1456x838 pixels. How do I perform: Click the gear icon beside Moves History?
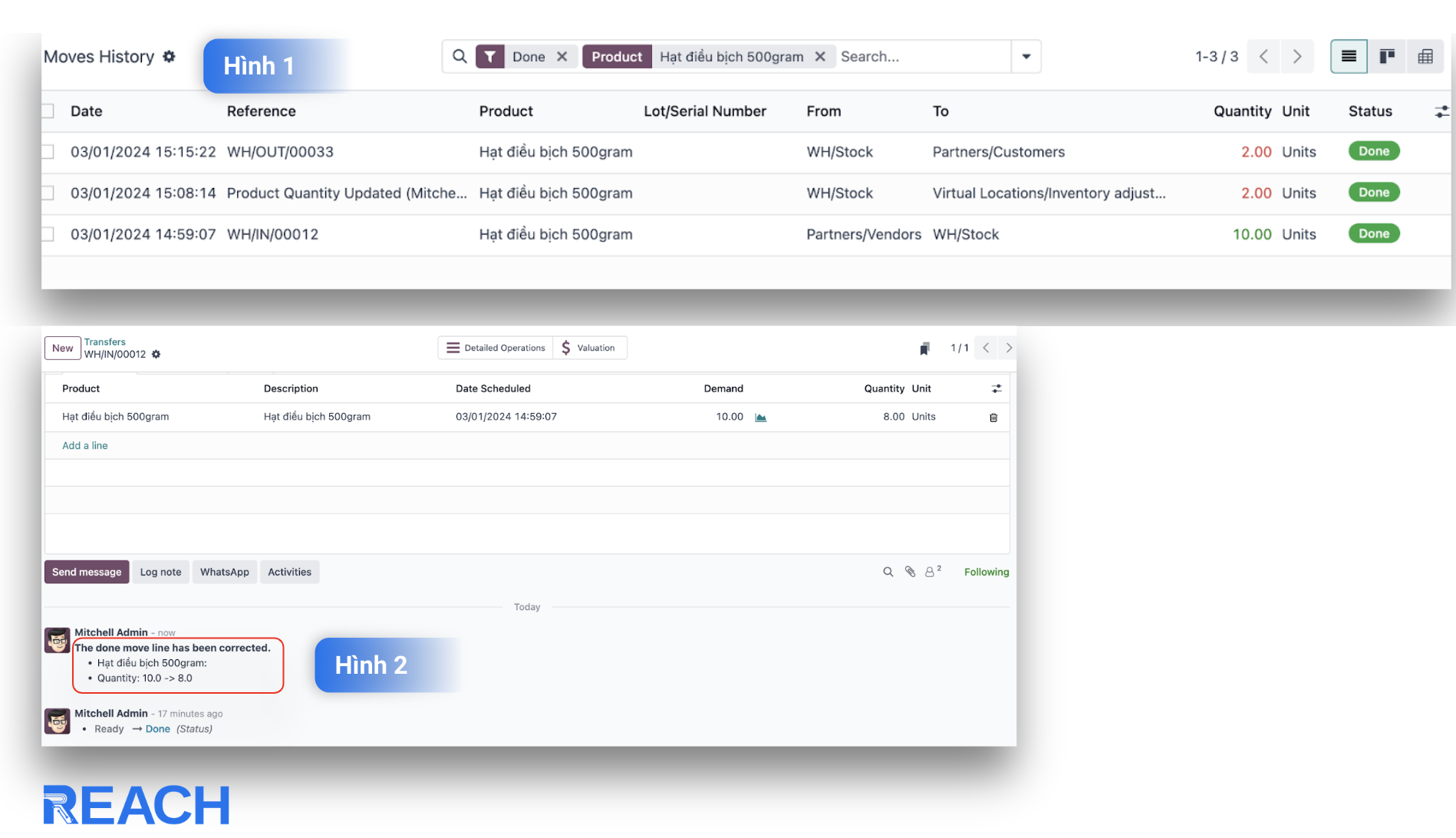pos(169,57)
